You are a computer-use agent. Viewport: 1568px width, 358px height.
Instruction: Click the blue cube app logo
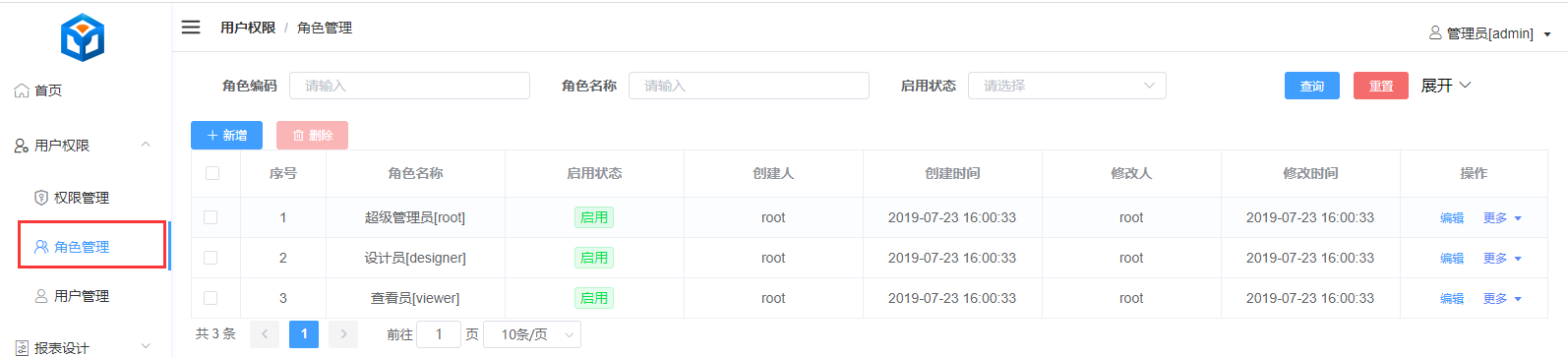[x=83, y=38]
